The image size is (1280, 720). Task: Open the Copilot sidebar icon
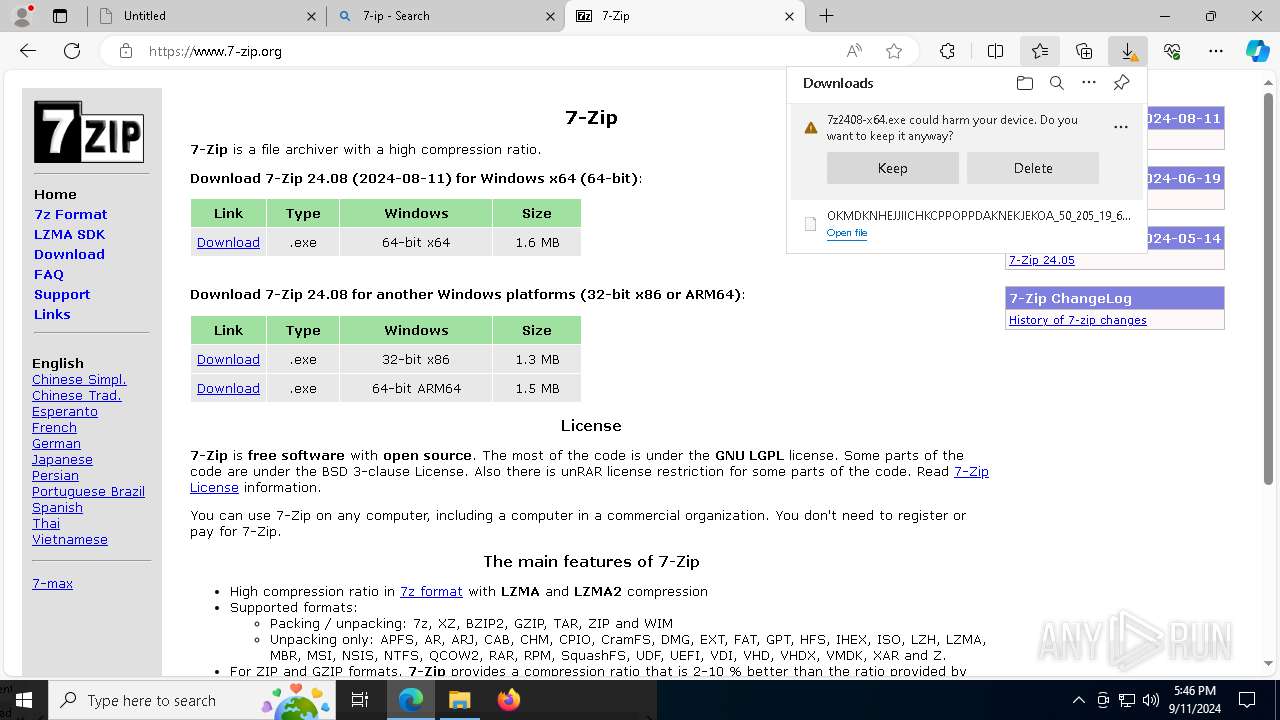(x=1257, y=51)
